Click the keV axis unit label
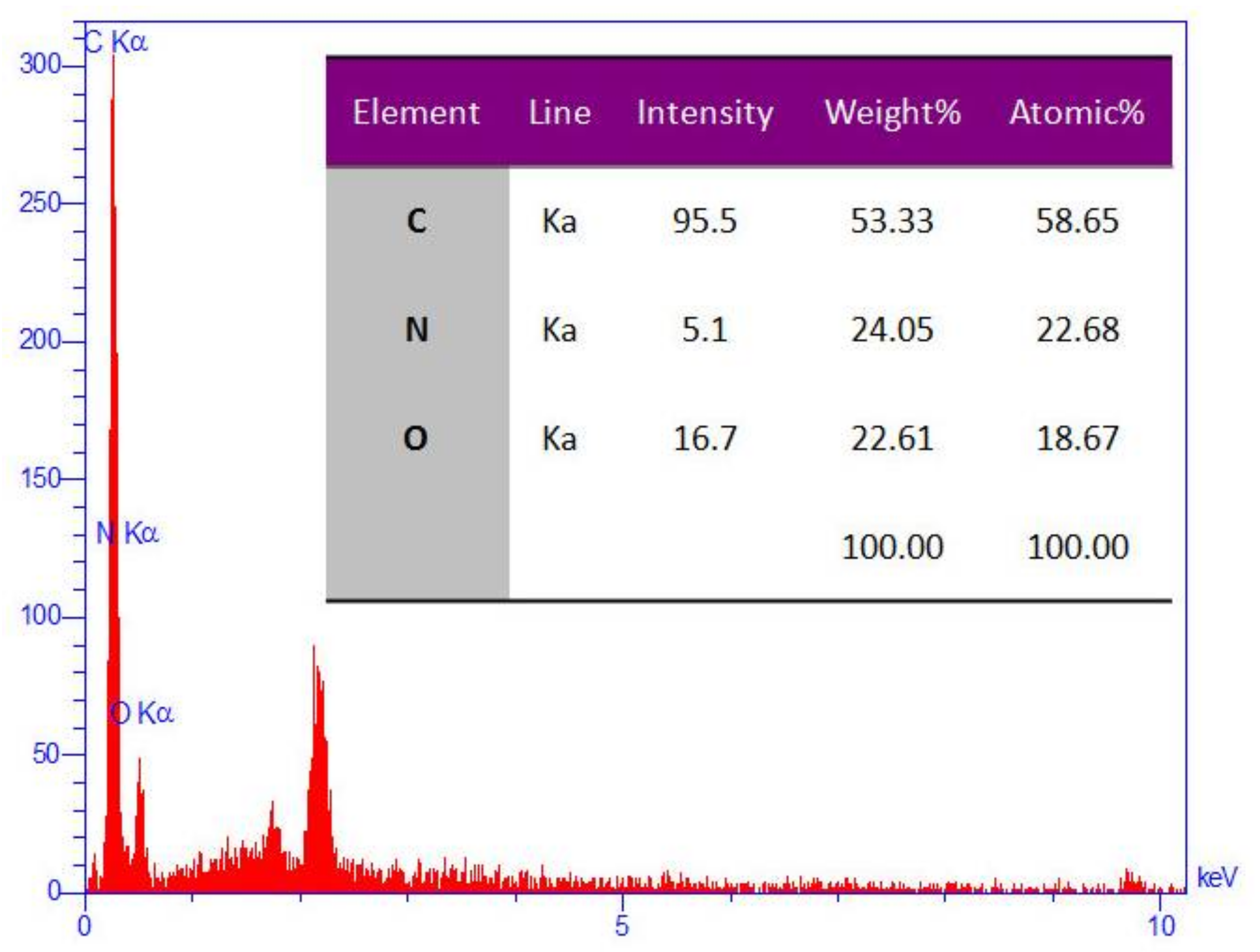 click(x=1217, y=877)
